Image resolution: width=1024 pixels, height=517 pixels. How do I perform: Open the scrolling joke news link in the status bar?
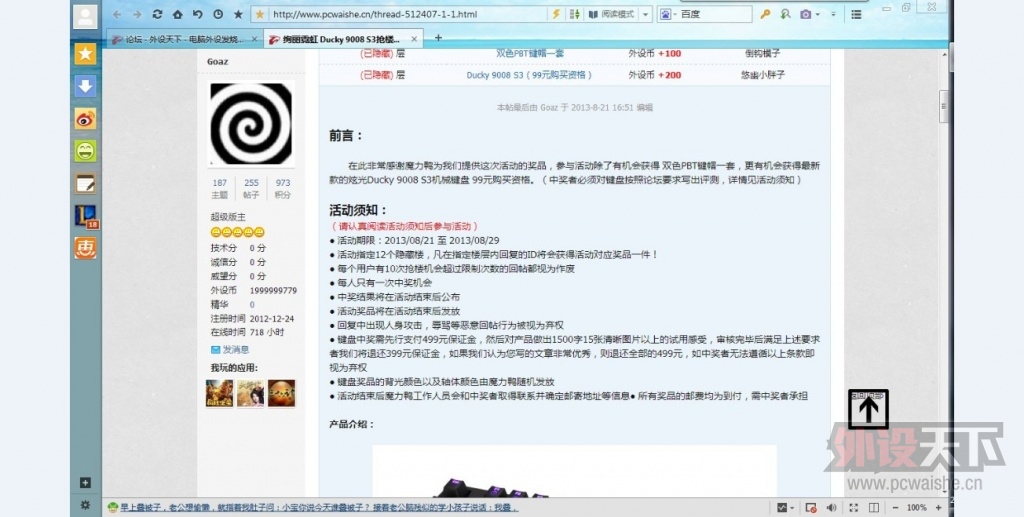[x=319, y=507]
